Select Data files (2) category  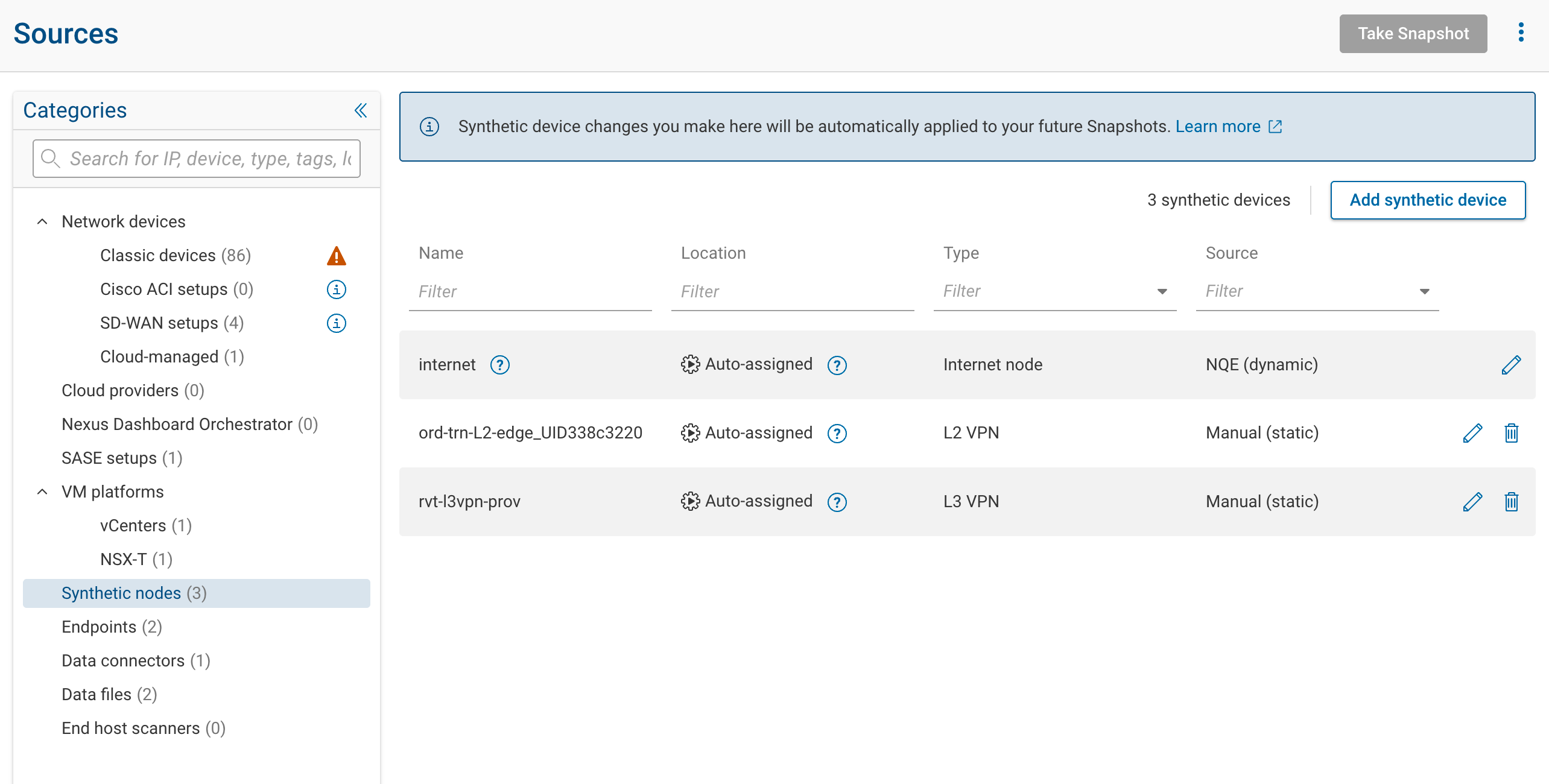(x=109, y=695)
